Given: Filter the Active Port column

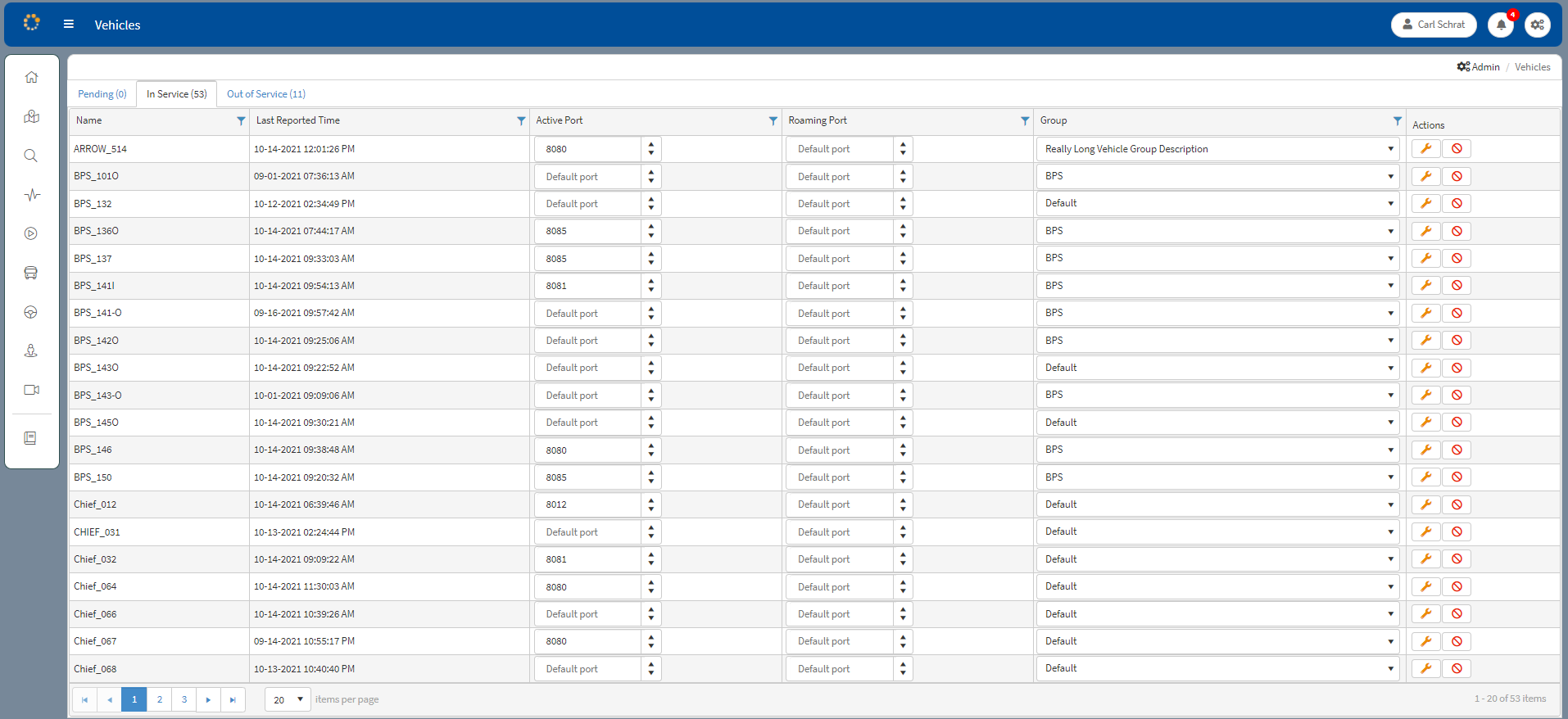Looking at the screenshot, I should coord(773,120).
